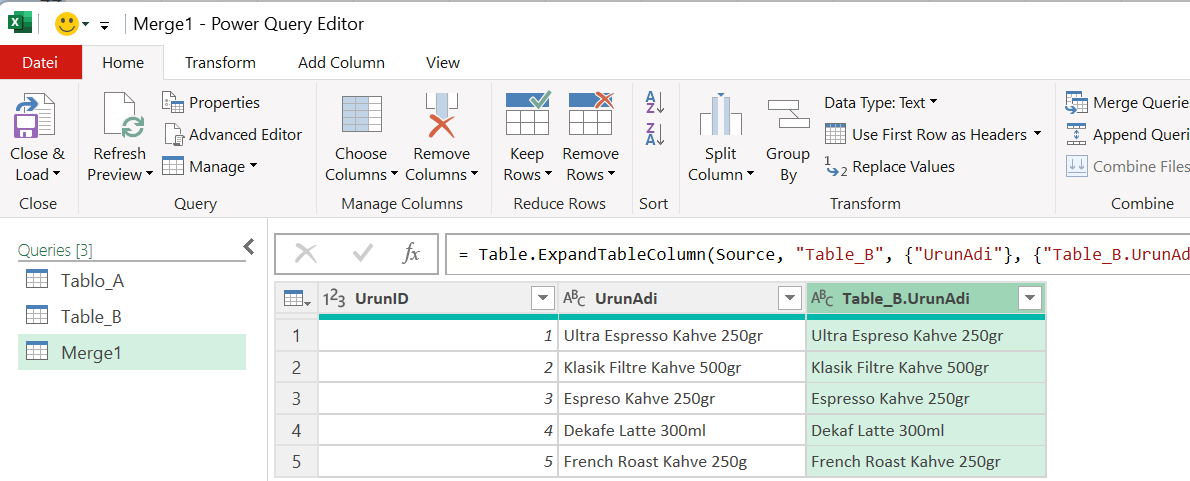Click the Remove Columns icon
Image resolution: width=1190 pixels, height=481 pixels.
[x=441, y=116]
